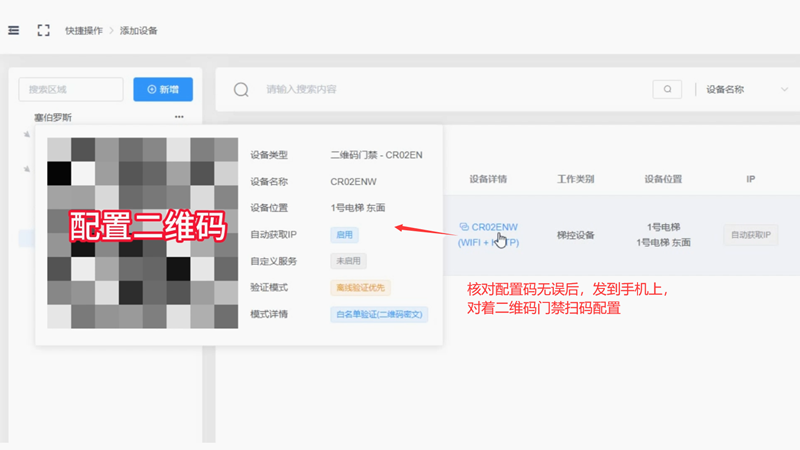This screenshot has width=800, height=450.
Task: Select the 添加设备 breadcrumb item
Action: pos(139,31)
